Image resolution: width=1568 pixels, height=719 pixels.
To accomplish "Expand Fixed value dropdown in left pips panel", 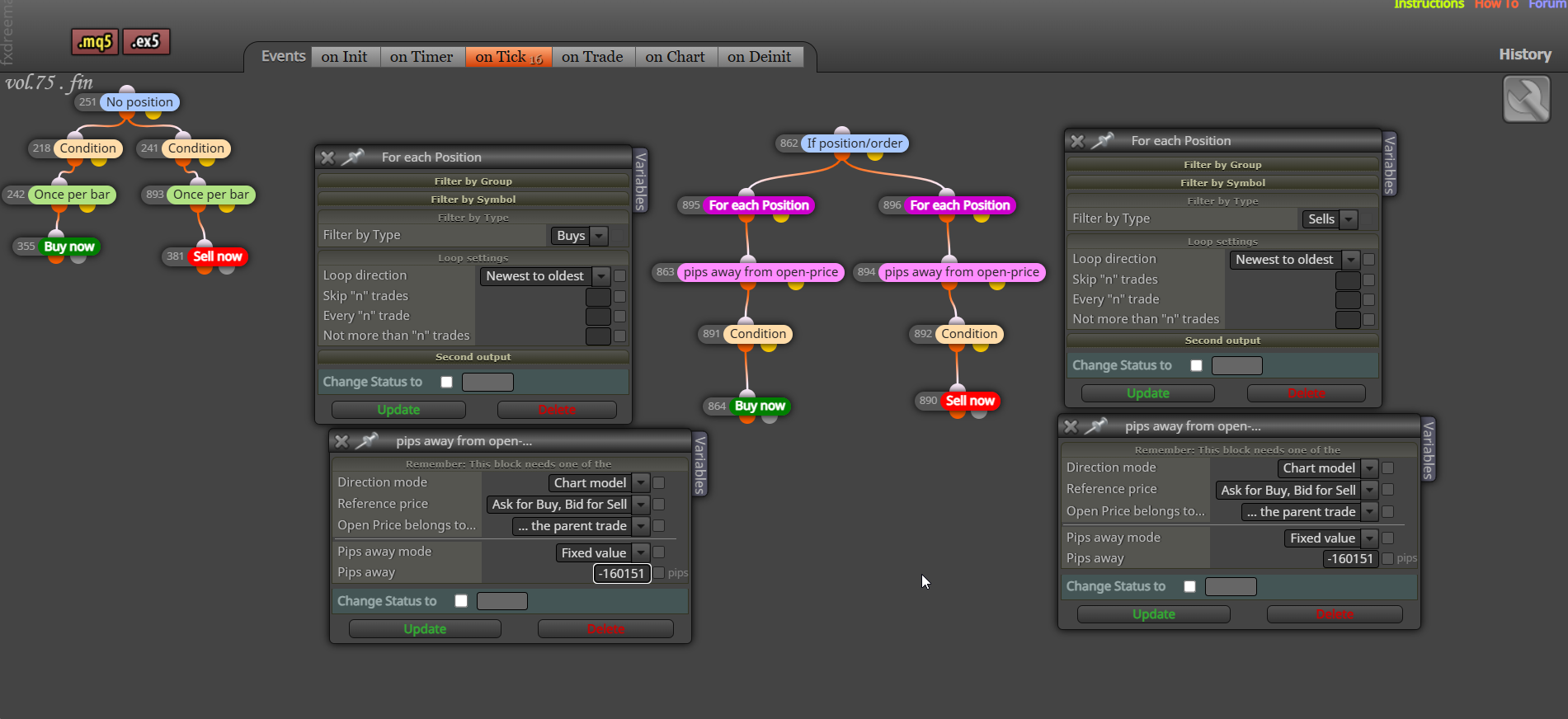I will pos(602,552).
